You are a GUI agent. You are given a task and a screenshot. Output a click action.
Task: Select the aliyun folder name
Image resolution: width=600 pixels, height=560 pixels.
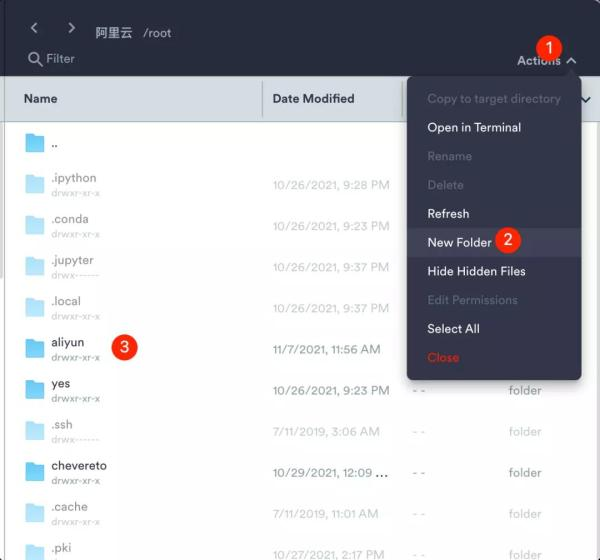[x=67, y=342]
